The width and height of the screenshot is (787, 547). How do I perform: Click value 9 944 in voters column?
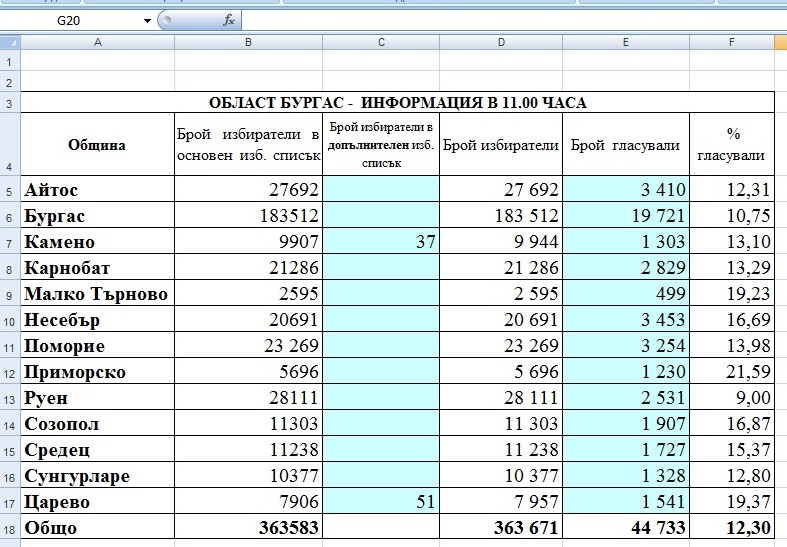[501, 241]
